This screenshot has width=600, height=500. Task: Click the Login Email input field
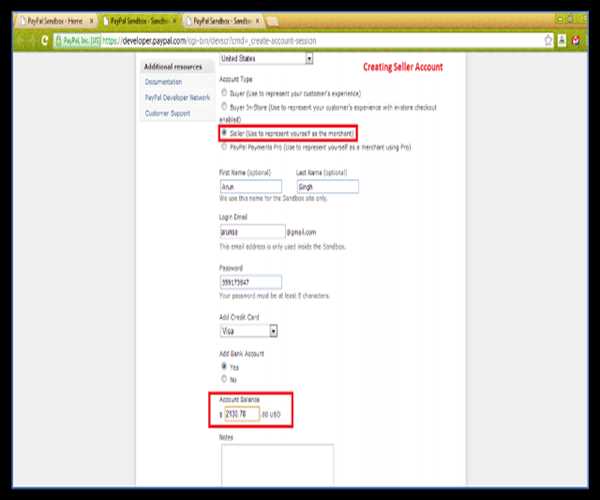pyautogui.click(x=250, y=231)
